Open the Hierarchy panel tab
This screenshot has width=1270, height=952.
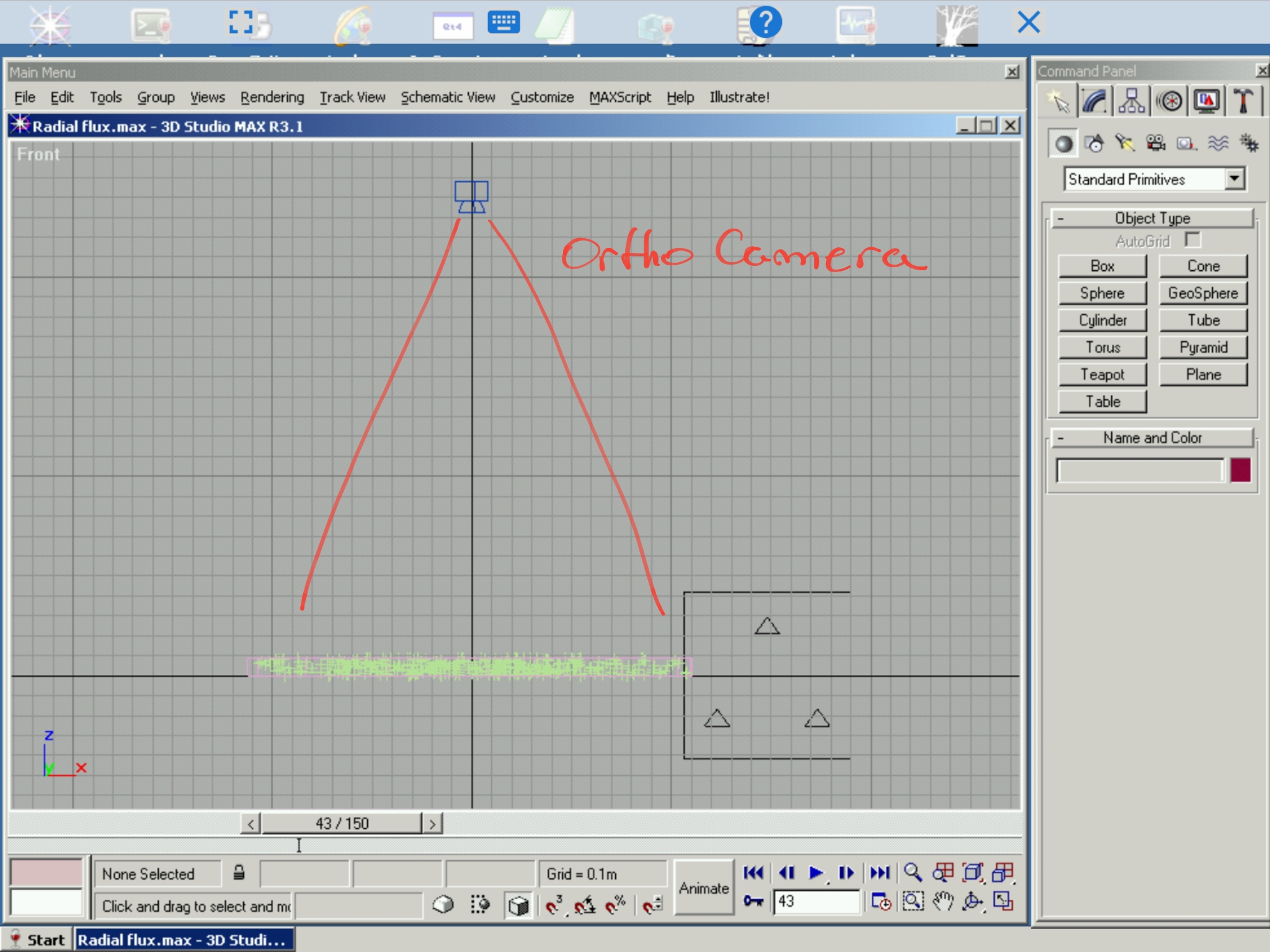[x=1132, y=101]
